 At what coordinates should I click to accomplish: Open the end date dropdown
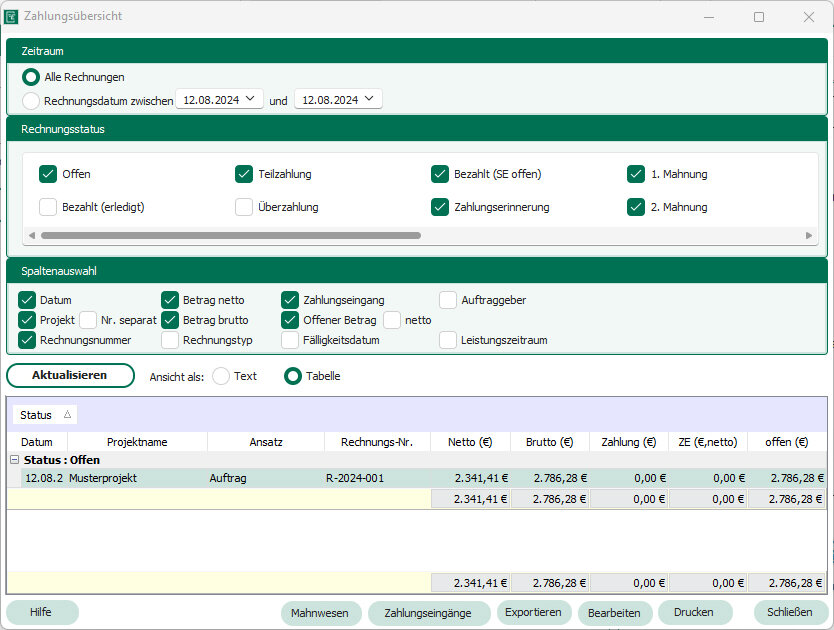coord(368,100)
